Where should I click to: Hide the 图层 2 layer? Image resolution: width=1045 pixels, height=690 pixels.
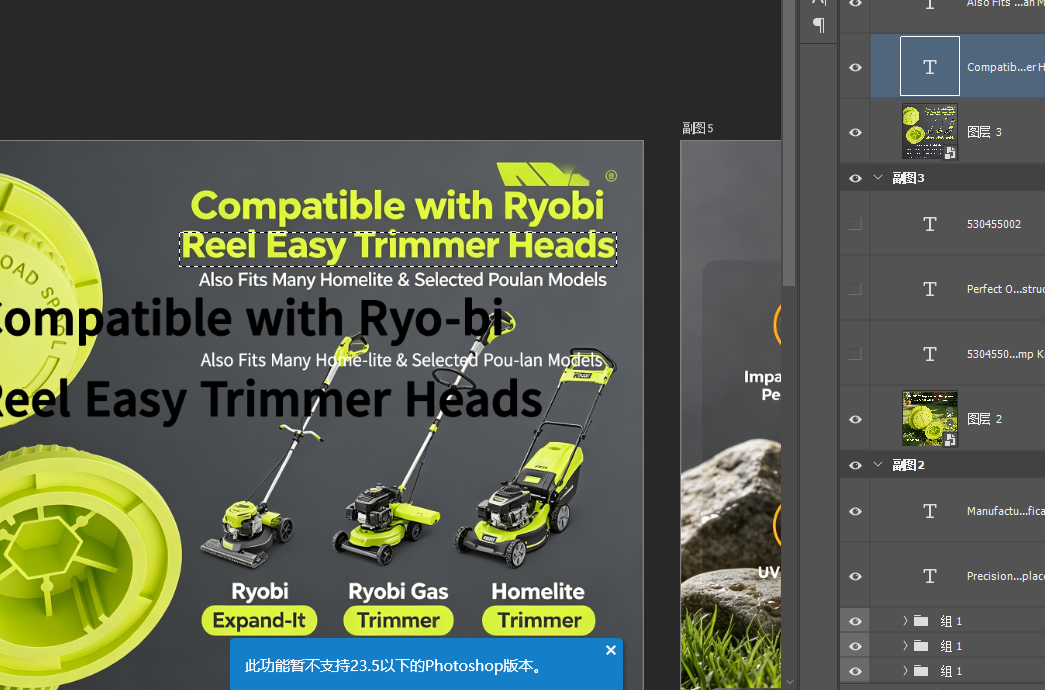point(855,419)
